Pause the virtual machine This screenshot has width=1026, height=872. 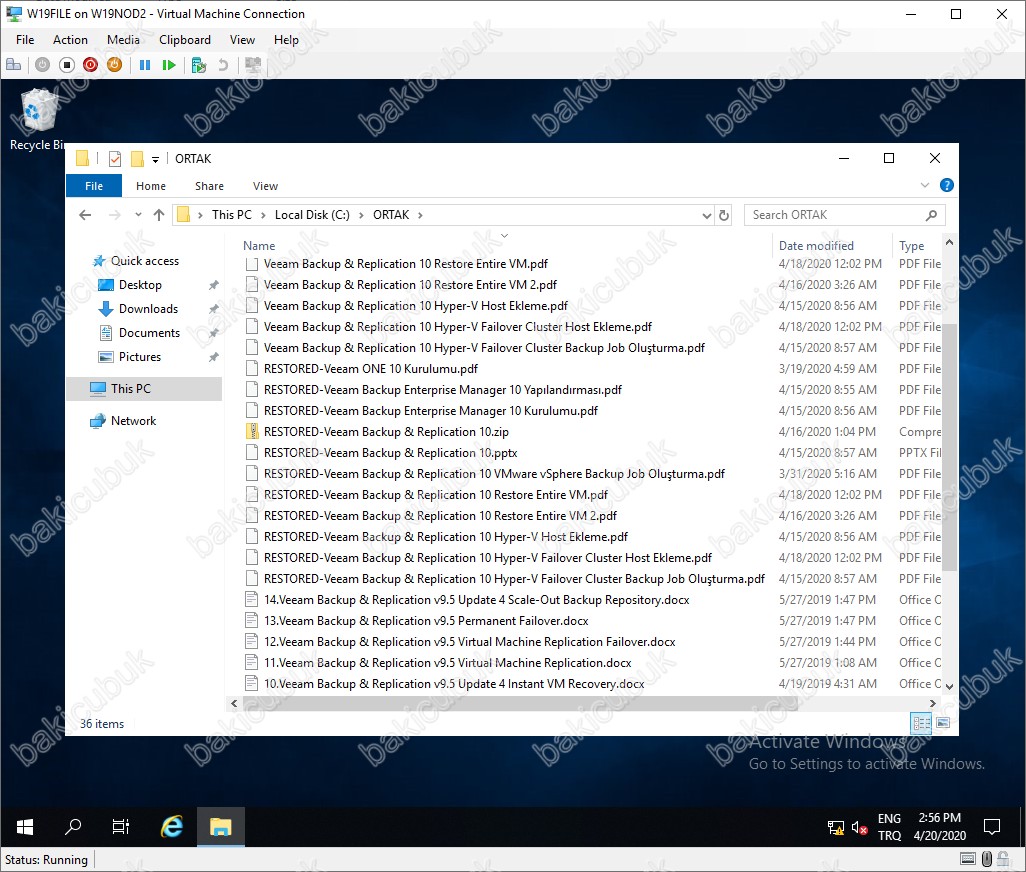(145, 65)
